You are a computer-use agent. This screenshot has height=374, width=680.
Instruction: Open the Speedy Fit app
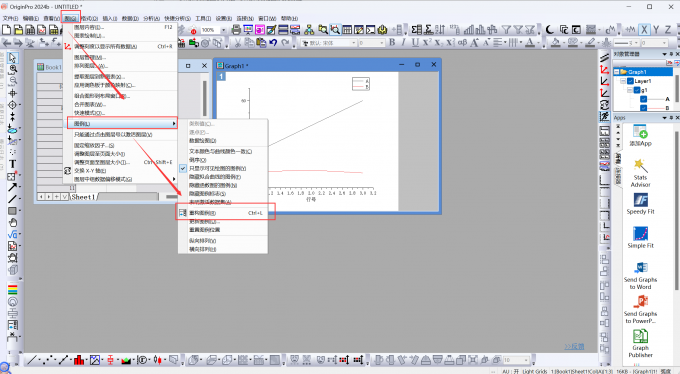point(641,204)
